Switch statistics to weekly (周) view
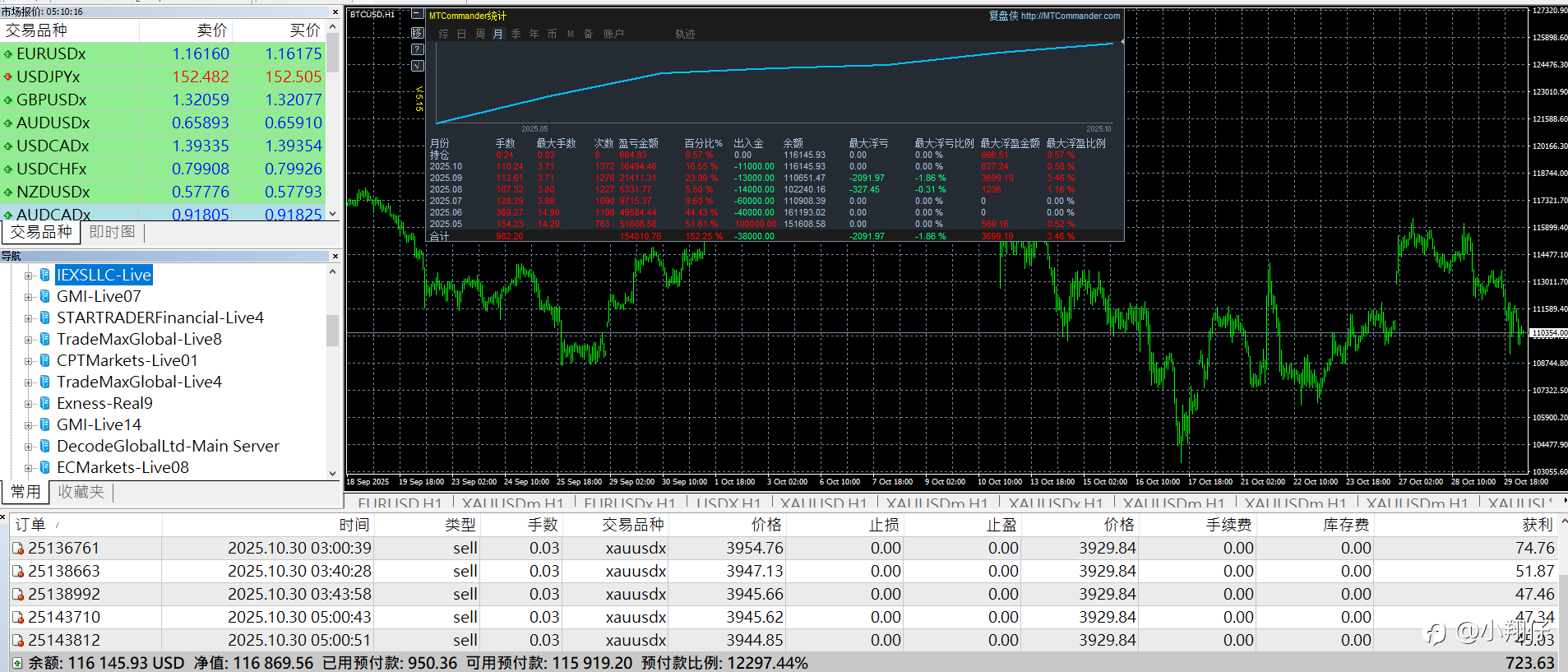This screenshot has width=1568, height=672. (x=480, y=34)
